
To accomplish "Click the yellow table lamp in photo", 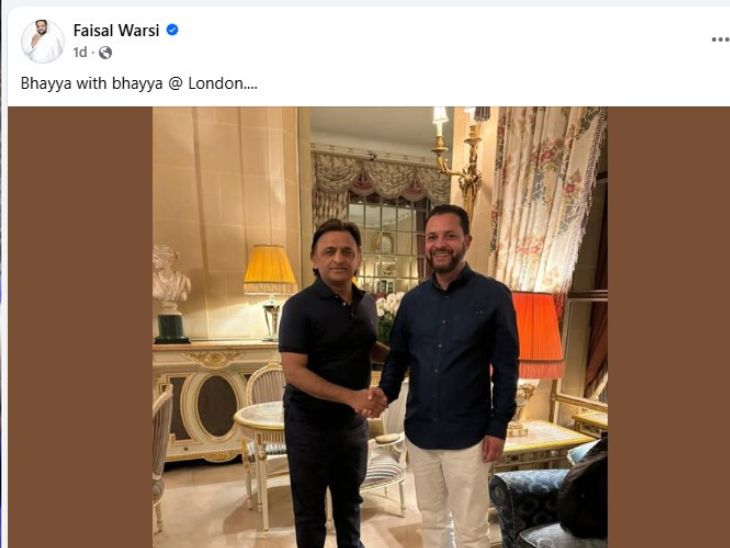I will coord(270,272).
